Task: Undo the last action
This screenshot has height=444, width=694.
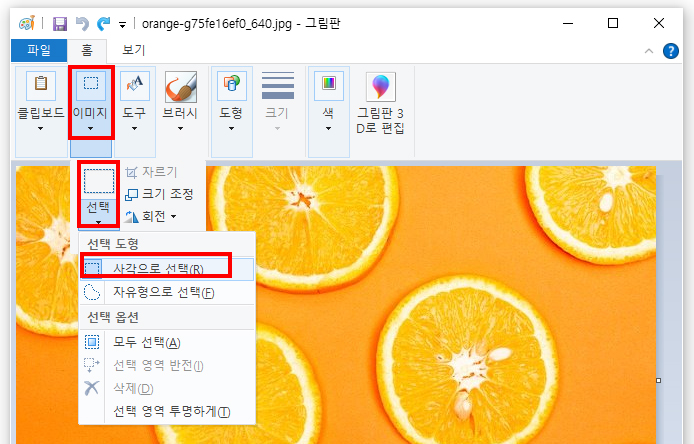Action: tap(82, 23)
